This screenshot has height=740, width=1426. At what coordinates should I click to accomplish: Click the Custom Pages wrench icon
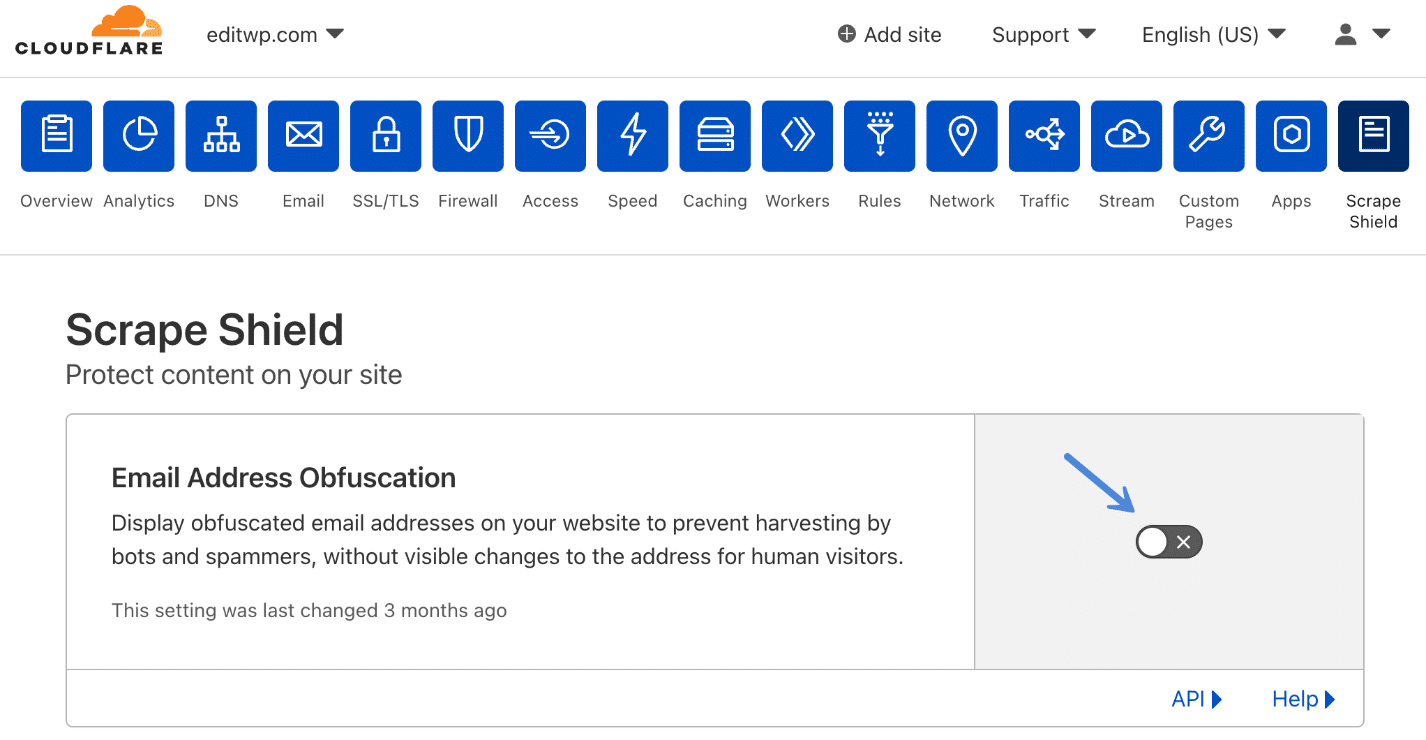tap(1208, 135)
